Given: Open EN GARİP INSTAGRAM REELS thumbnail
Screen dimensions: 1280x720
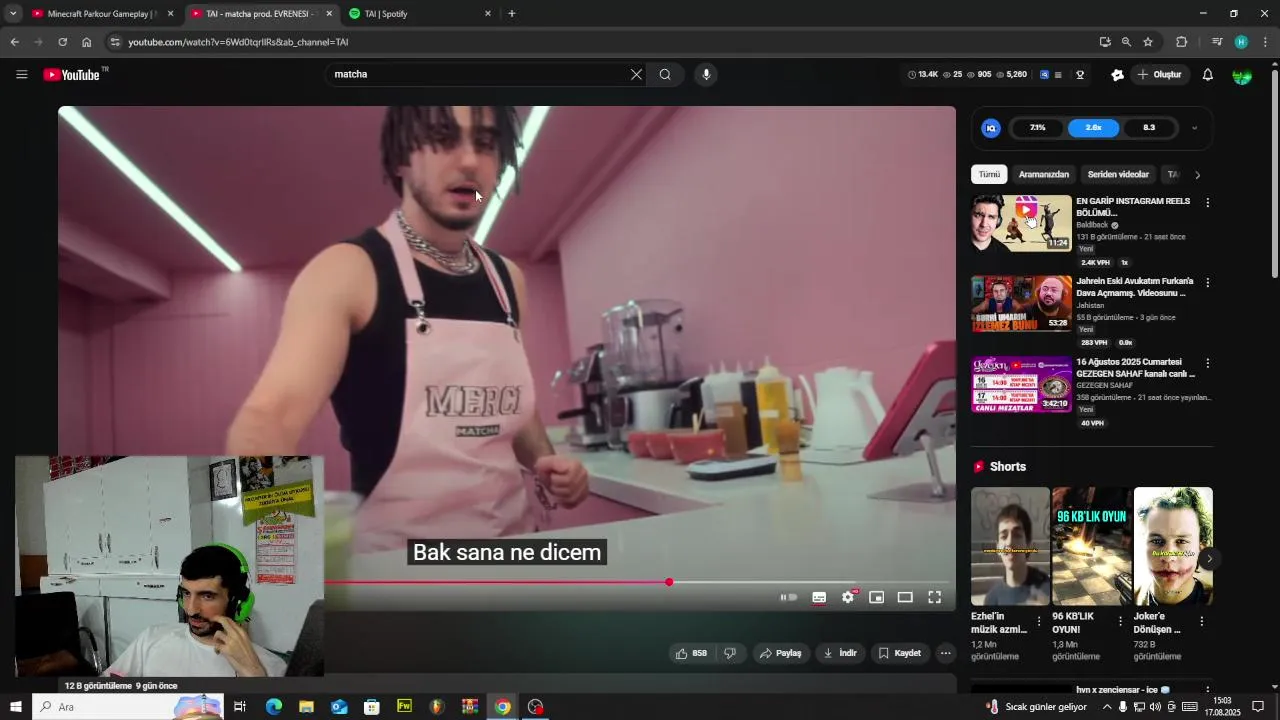Looking at the screenshot, I should click(1021, 223).
